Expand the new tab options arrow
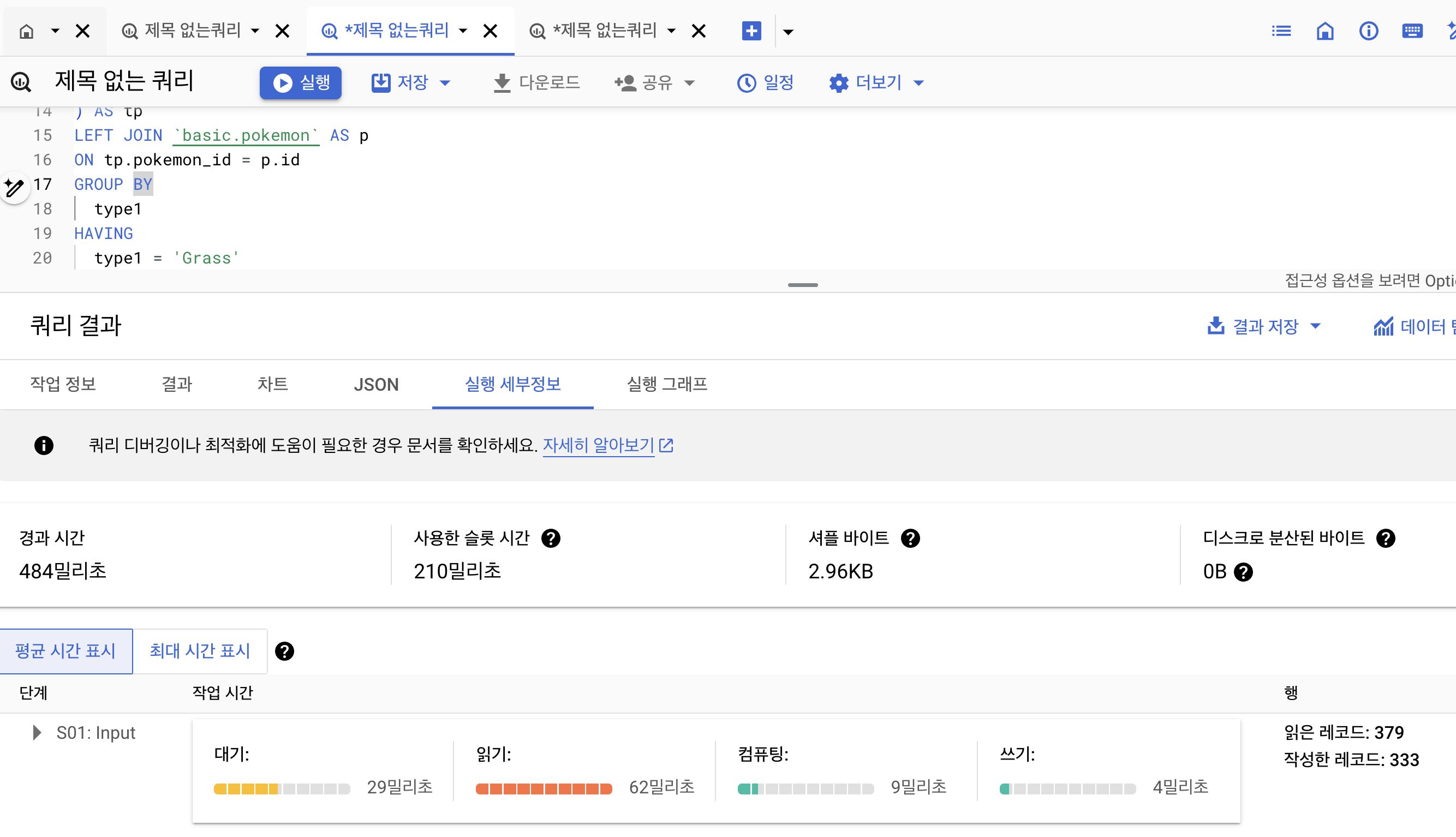This screenshot has height=837, width=1456. pos(788,32)
